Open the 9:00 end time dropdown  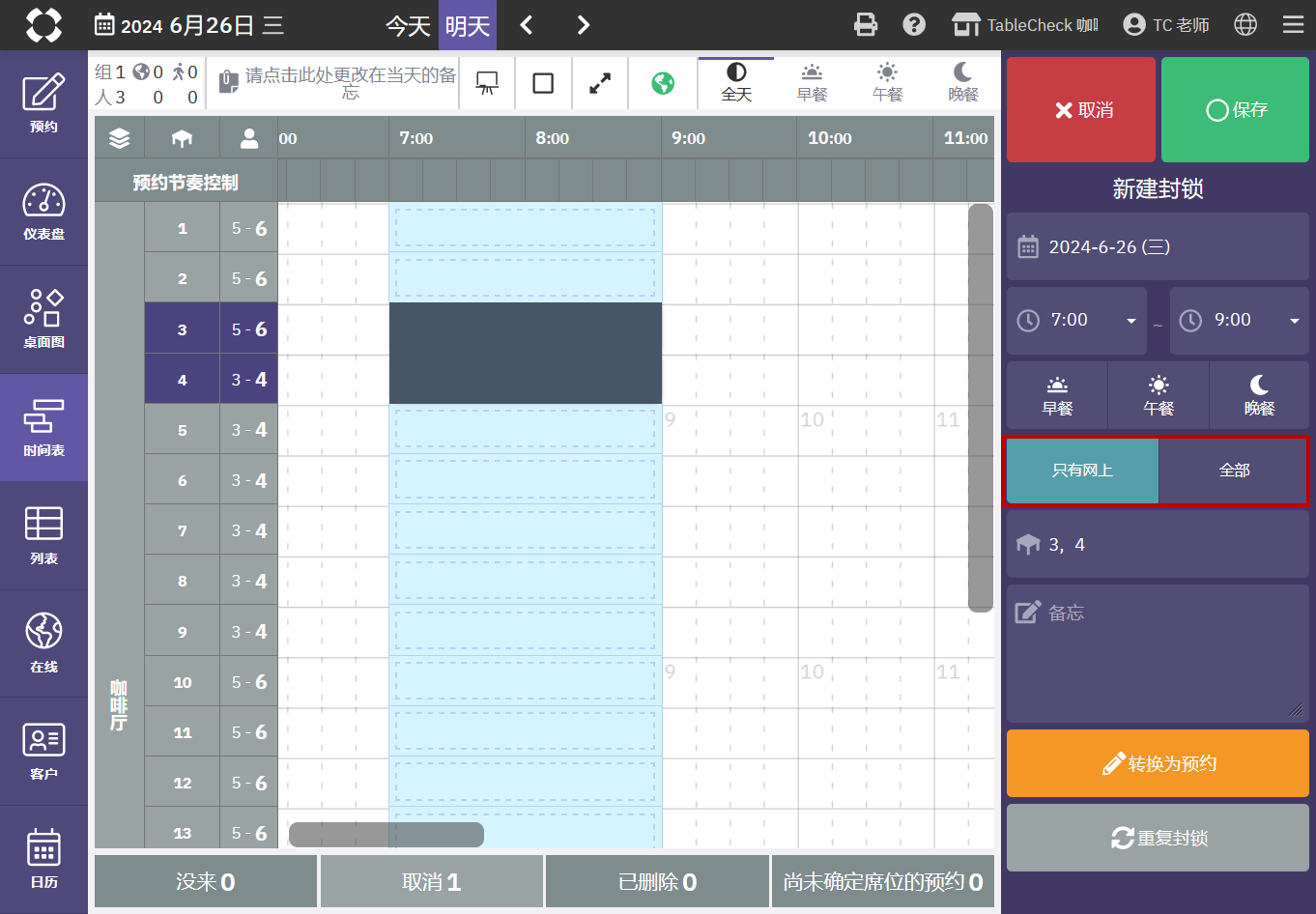(1240, 321)
